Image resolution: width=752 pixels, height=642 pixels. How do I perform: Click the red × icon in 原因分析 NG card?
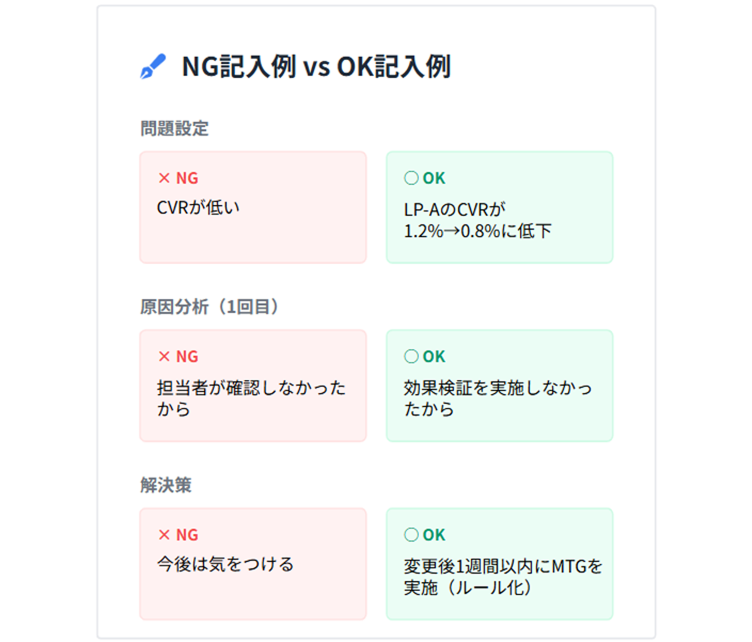coord(165,356)
